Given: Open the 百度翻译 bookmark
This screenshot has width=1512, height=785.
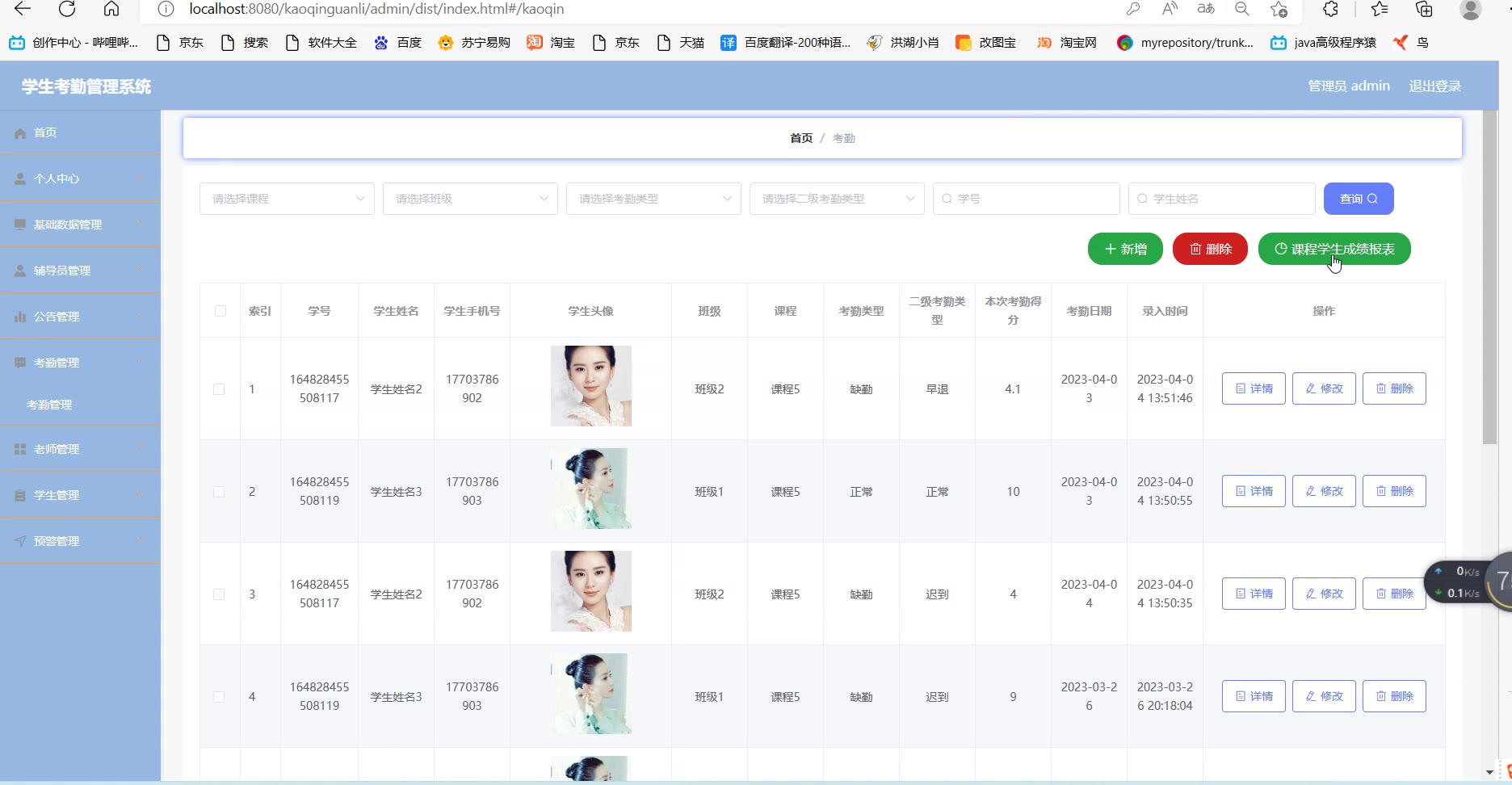Looking at the screenshot, I should 786,42.
